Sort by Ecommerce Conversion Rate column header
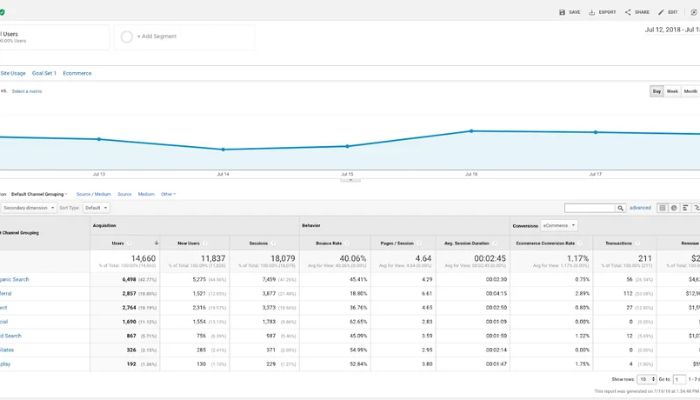The image size is (700, 400). (545, 243)
